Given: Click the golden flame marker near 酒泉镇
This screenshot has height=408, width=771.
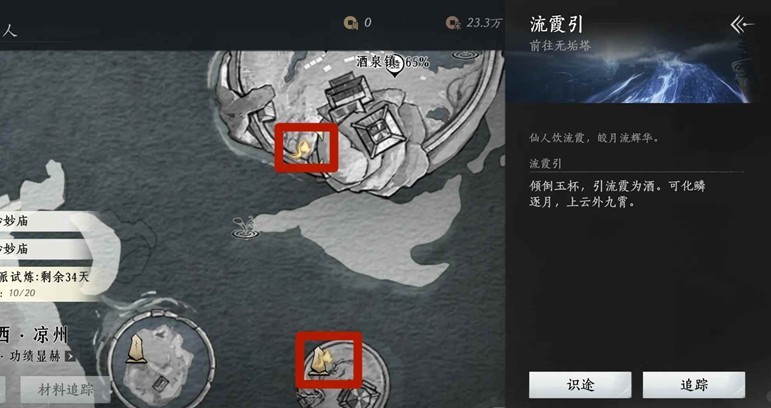Looking at the screenshot, I should [300, 148].
